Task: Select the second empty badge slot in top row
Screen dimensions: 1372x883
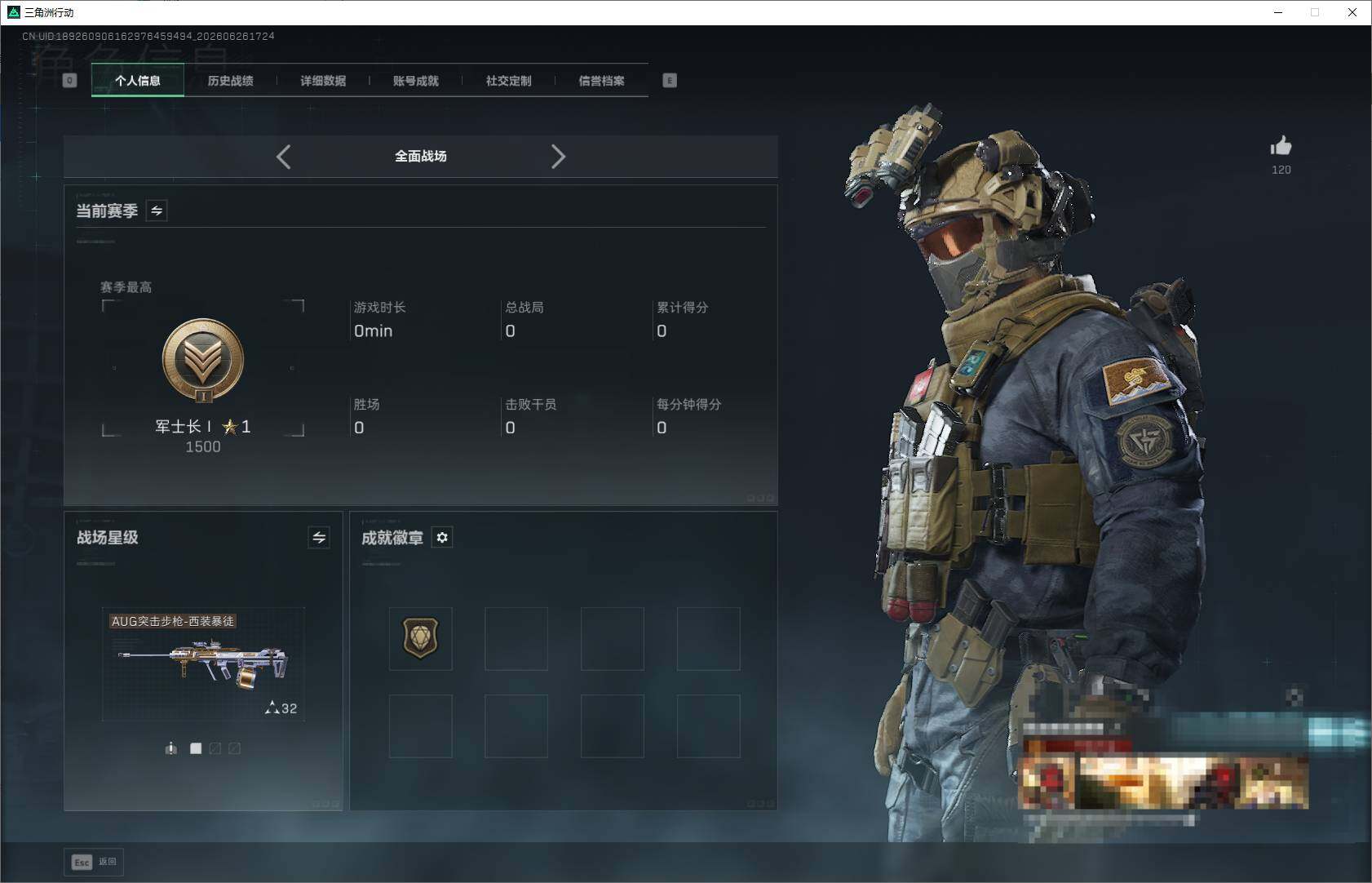Action: (x=516, y=638)
